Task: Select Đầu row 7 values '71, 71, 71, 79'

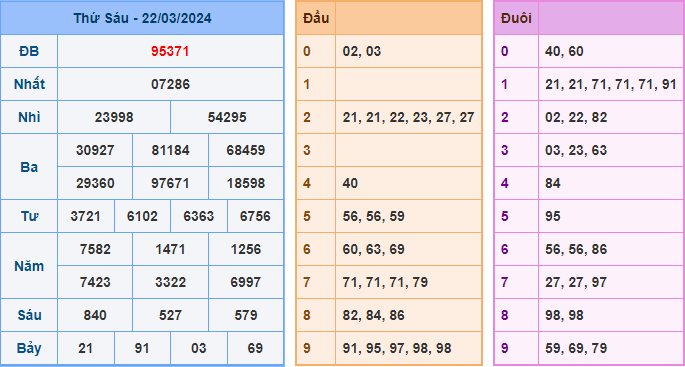Action: [385, 282]
